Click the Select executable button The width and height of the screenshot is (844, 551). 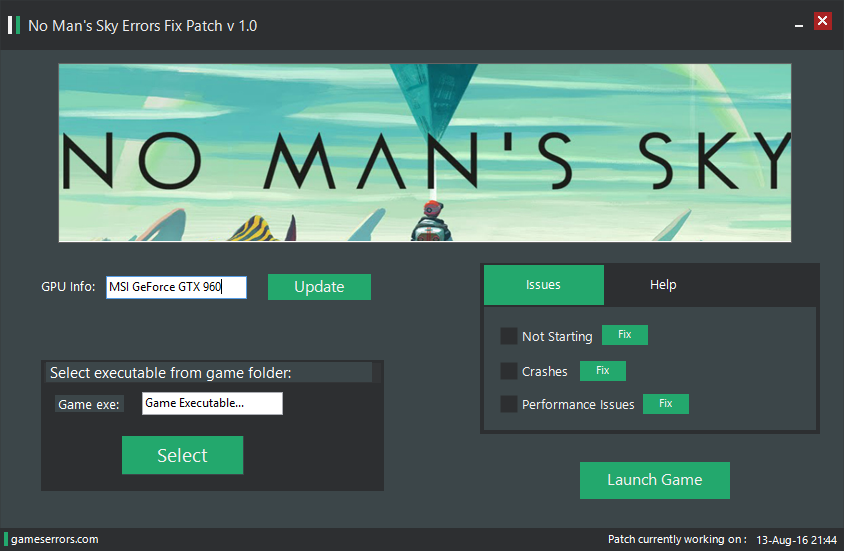(x=182, y=455)
